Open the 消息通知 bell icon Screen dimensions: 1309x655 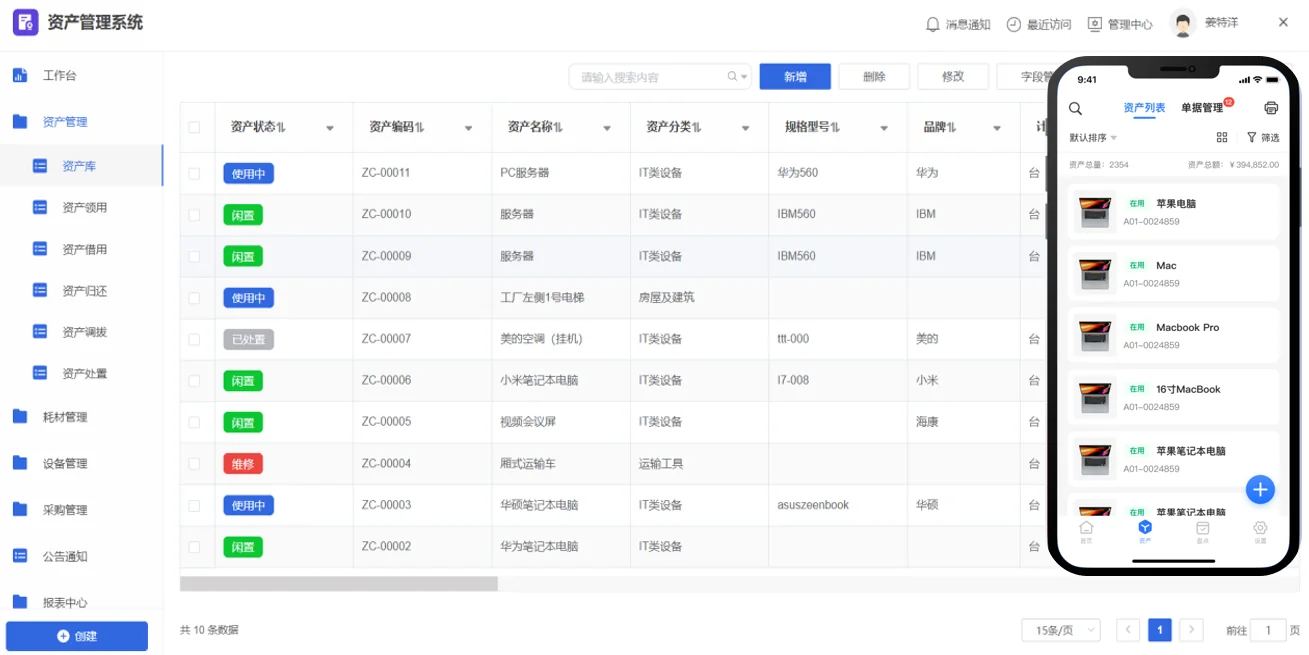click(933, 24)
